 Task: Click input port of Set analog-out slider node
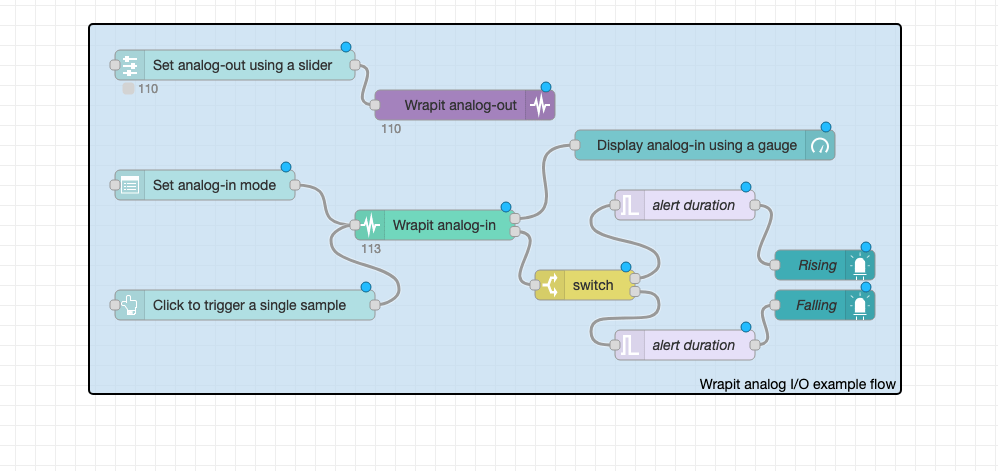pyautogui.click(x=115, y=65)
